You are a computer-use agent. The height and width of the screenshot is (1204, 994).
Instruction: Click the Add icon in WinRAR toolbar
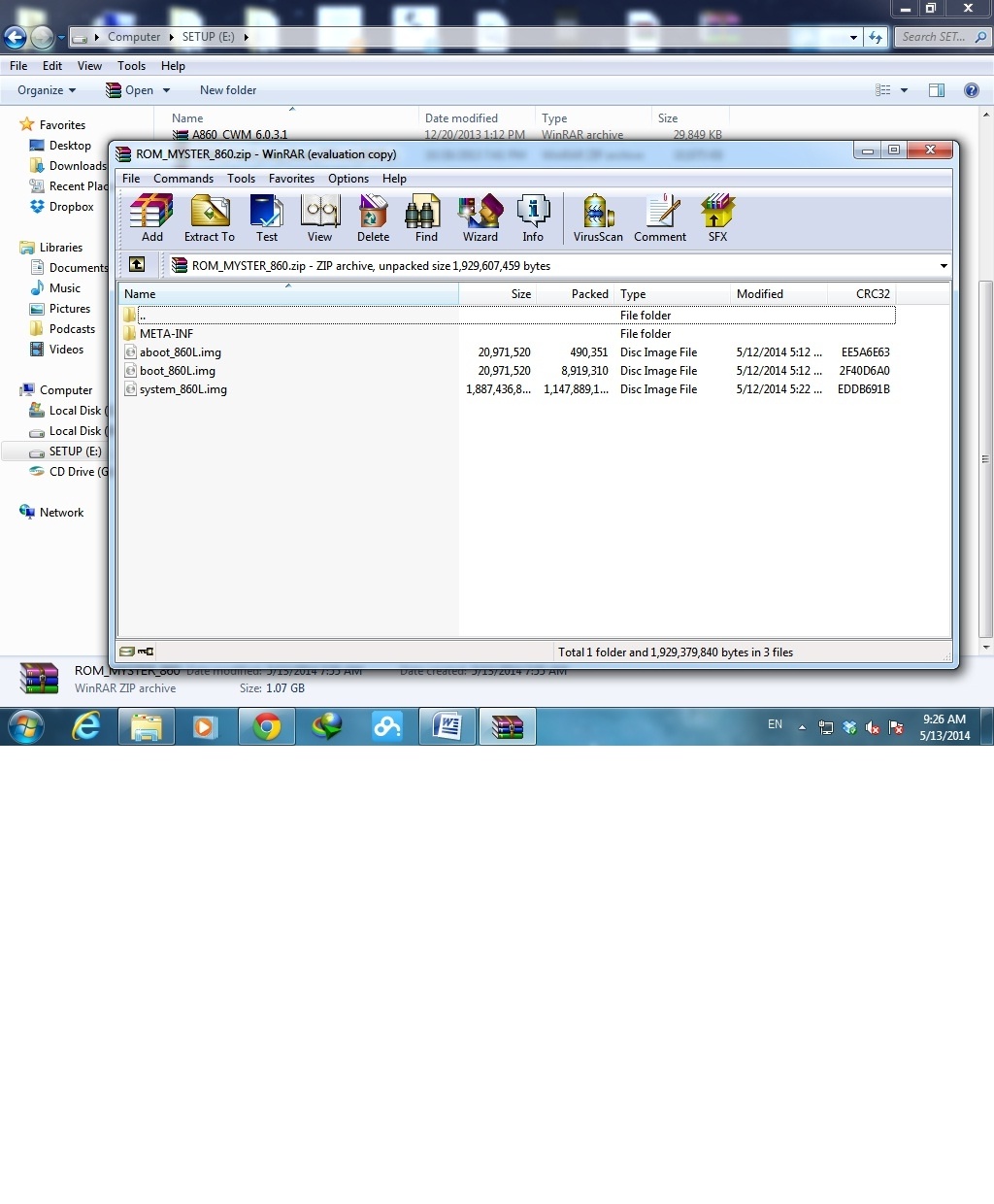pos(151,217)
